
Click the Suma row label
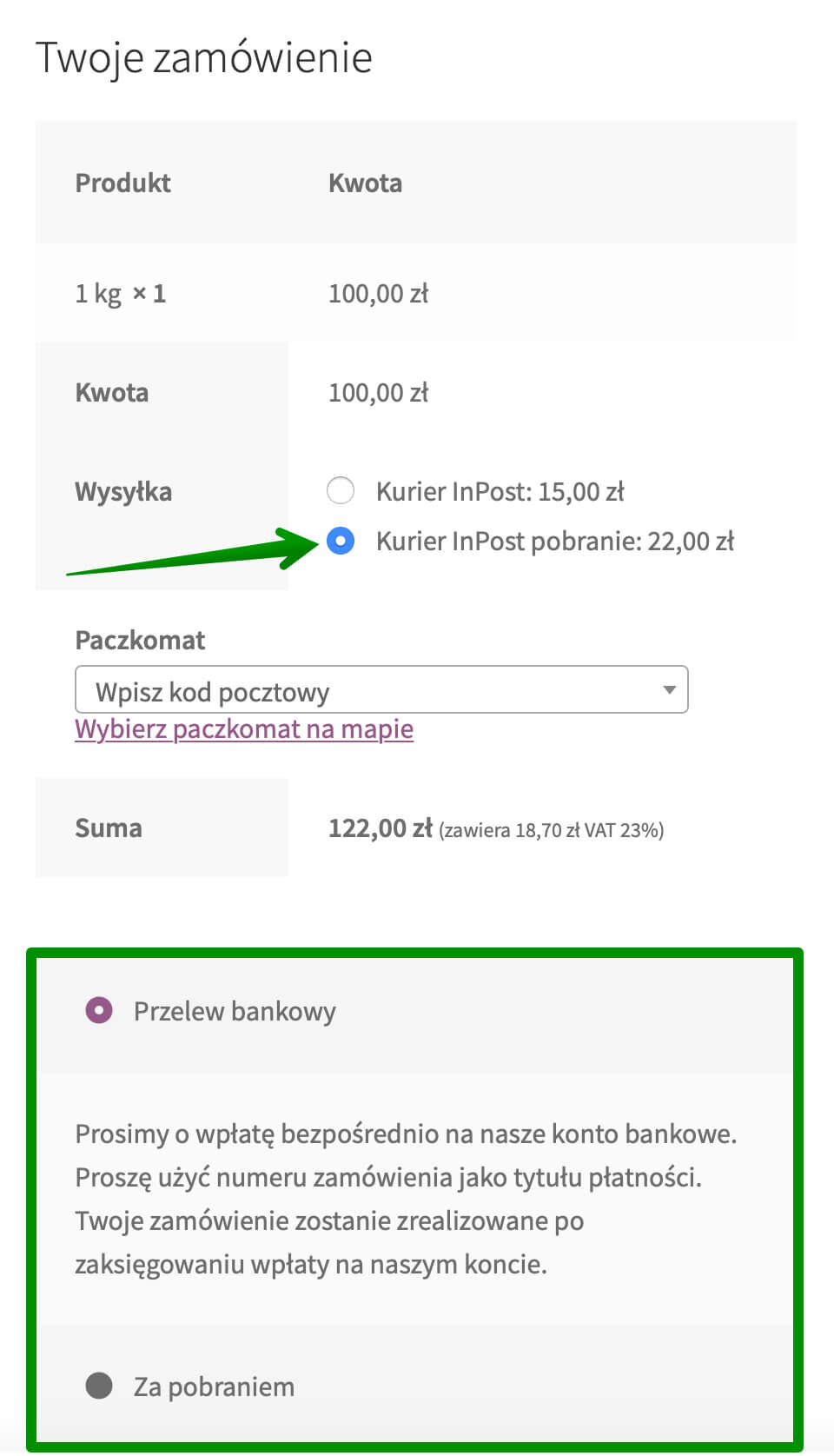[109, 828]
